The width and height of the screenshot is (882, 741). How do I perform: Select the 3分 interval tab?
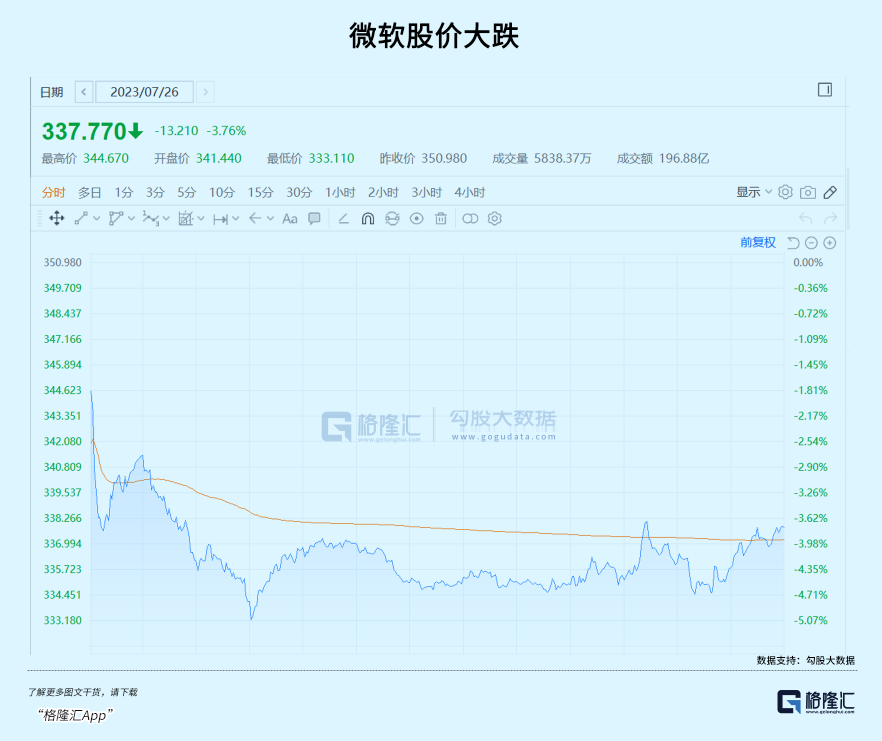pos(155,192)
